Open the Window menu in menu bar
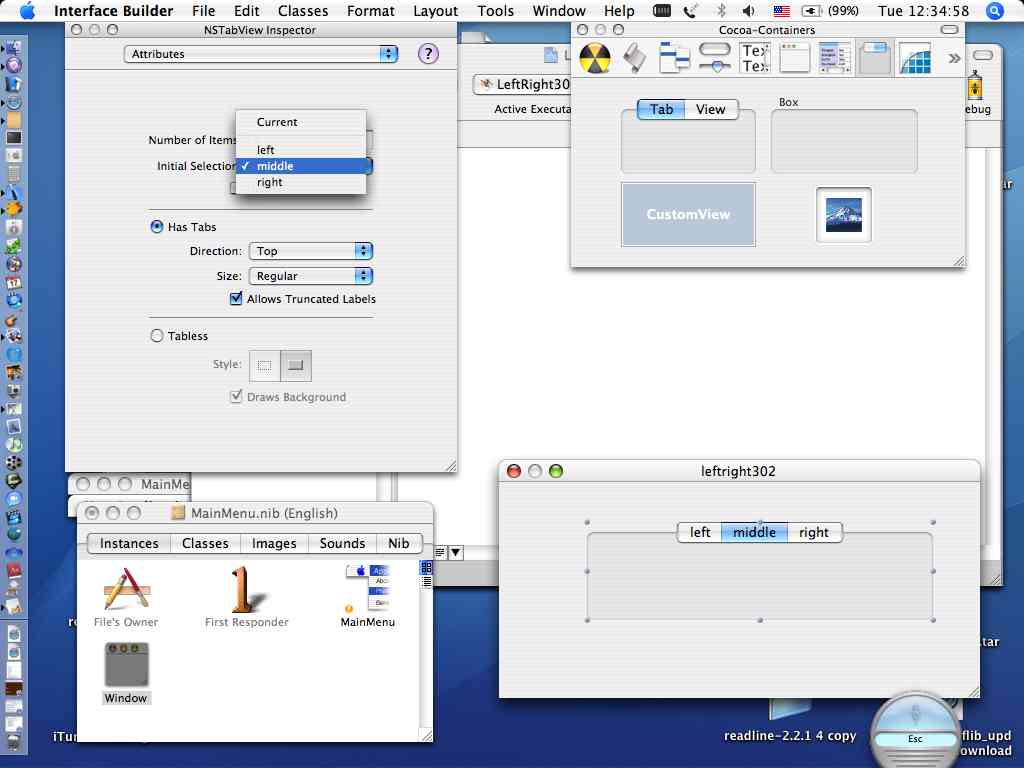The width and height of the screenshot is (1024, 768). coord(559,11)
